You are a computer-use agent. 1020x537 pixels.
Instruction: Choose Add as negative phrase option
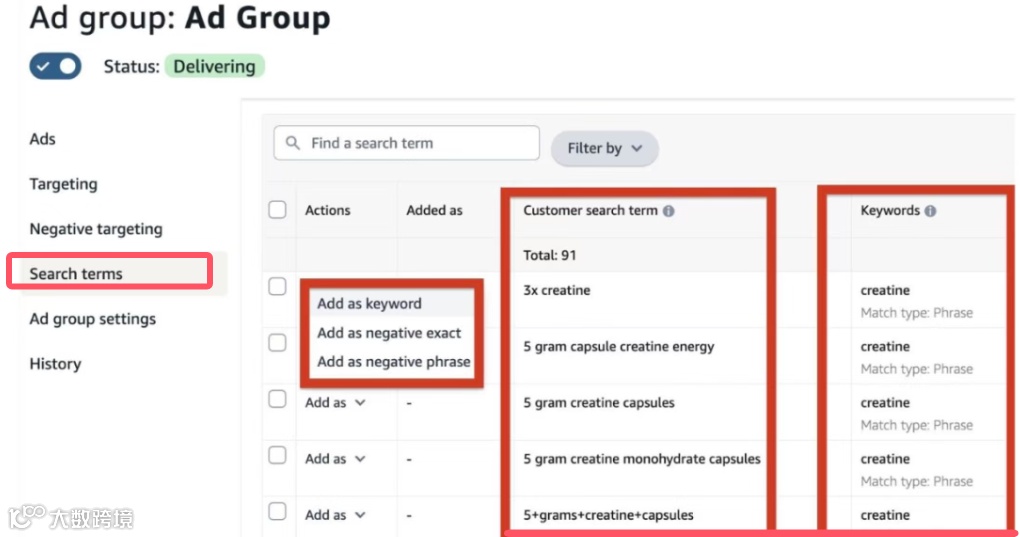pos(393,362)
